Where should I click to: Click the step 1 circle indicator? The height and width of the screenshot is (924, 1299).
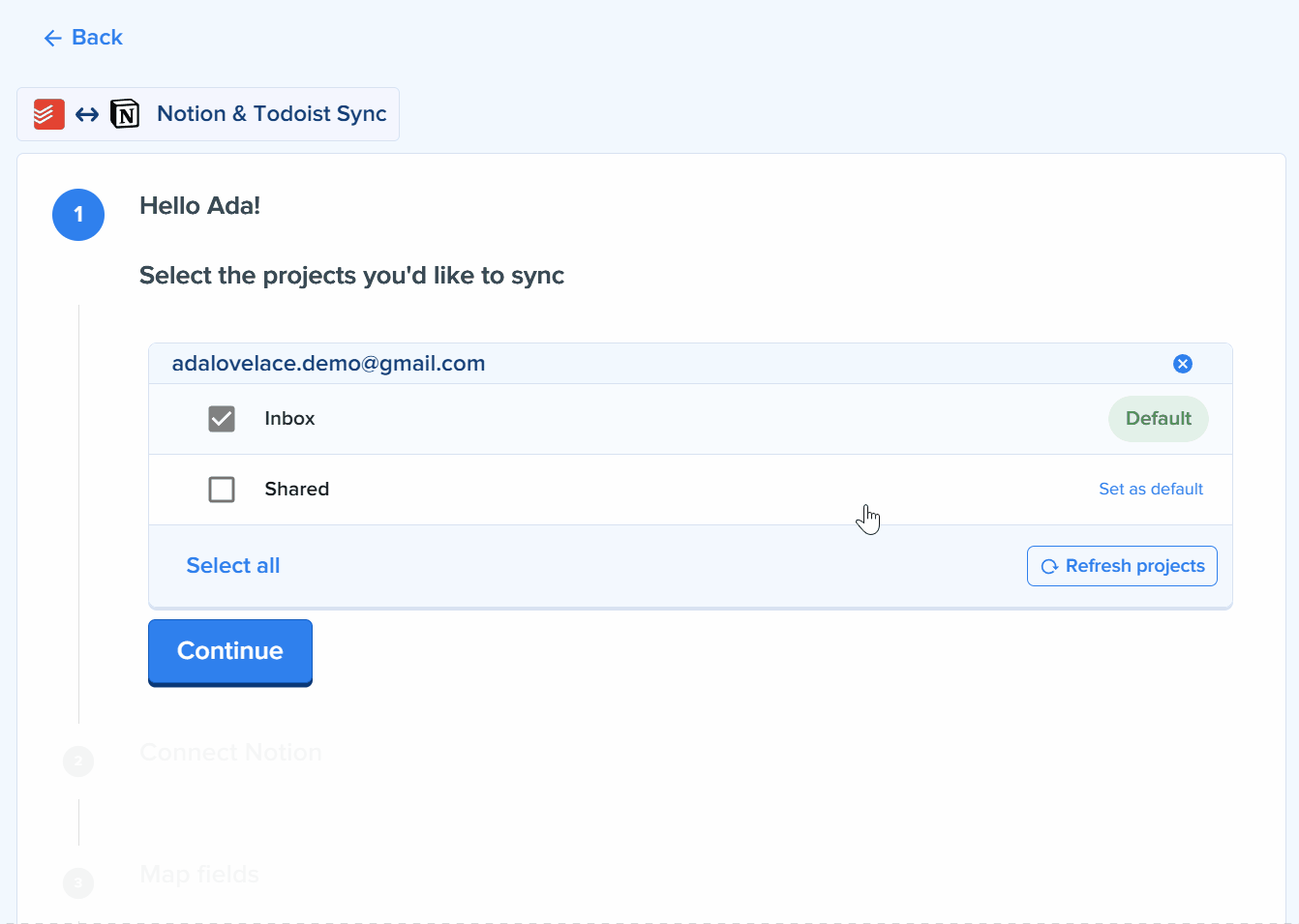pos(78,215)
